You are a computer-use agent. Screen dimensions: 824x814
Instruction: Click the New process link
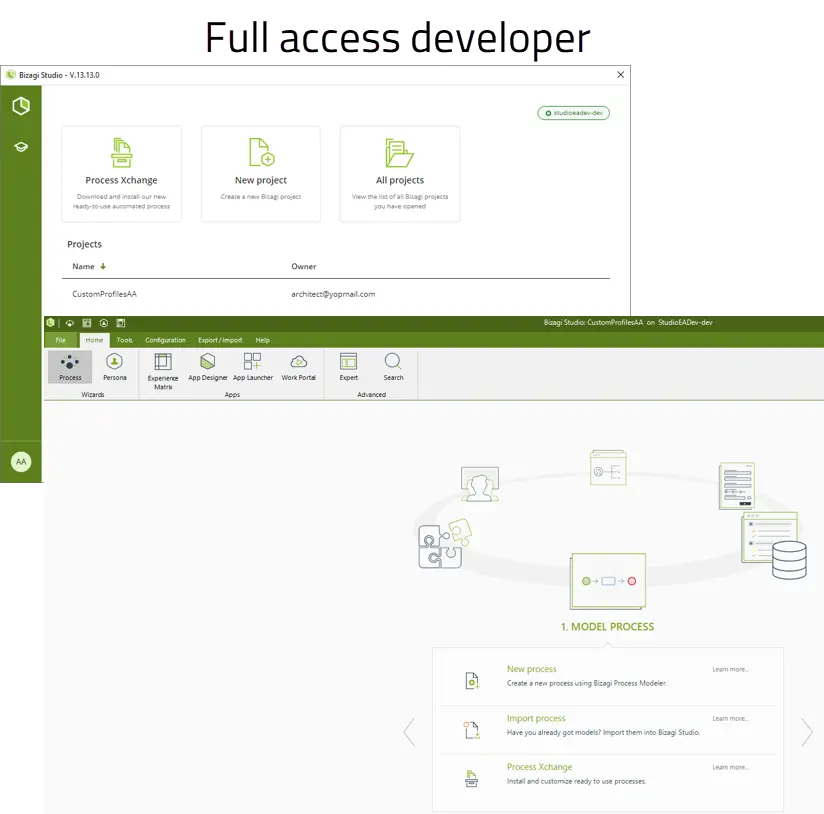pyautogui.click(x=531, y=669)
